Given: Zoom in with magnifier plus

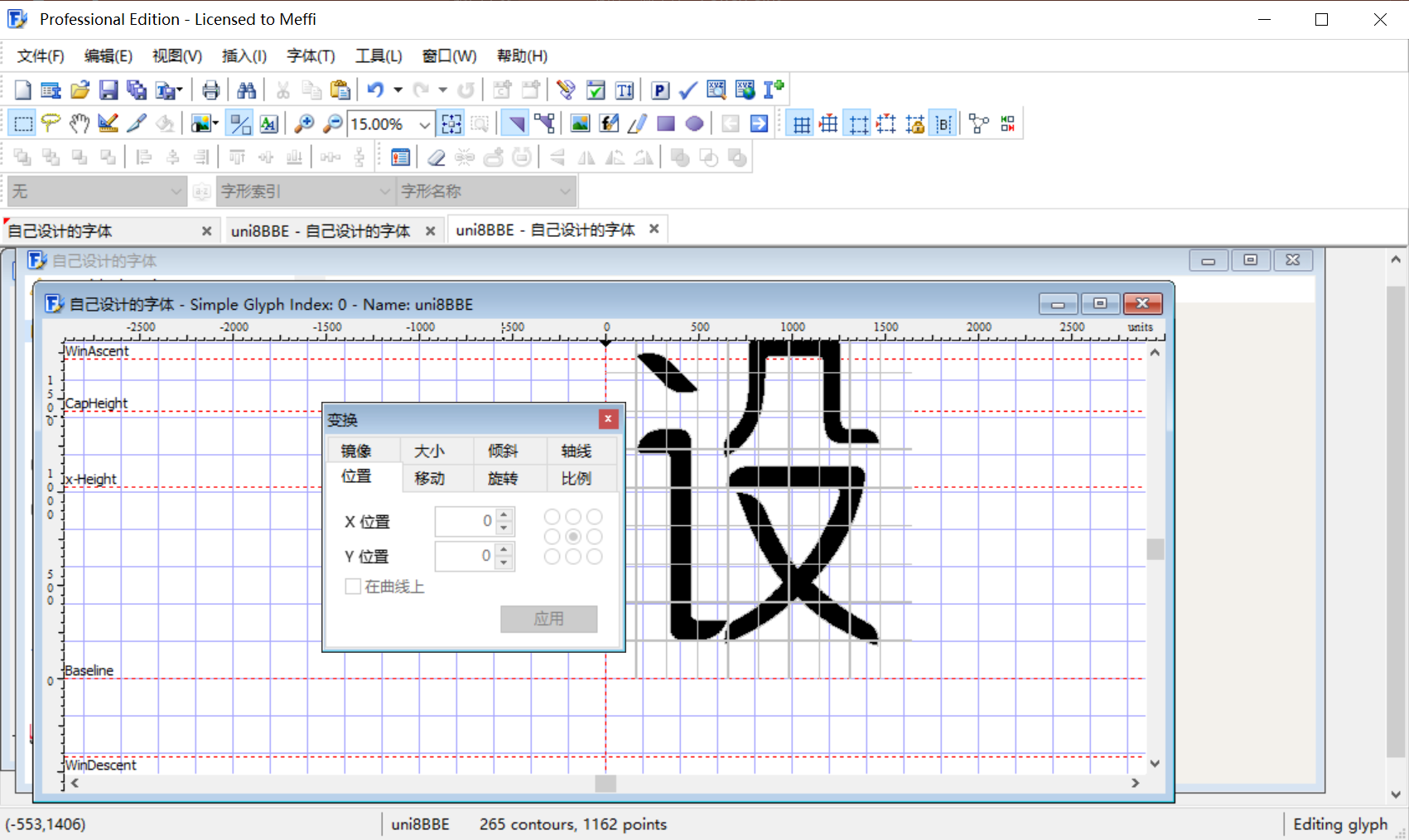Looking at the screenshot, I should pos(304,124).
